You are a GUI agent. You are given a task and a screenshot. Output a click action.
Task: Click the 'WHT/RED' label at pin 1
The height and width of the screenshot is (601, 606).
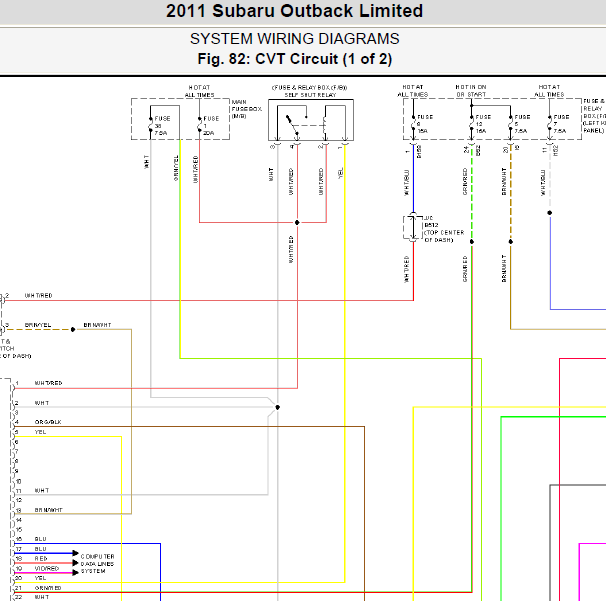tap(48, 383)
